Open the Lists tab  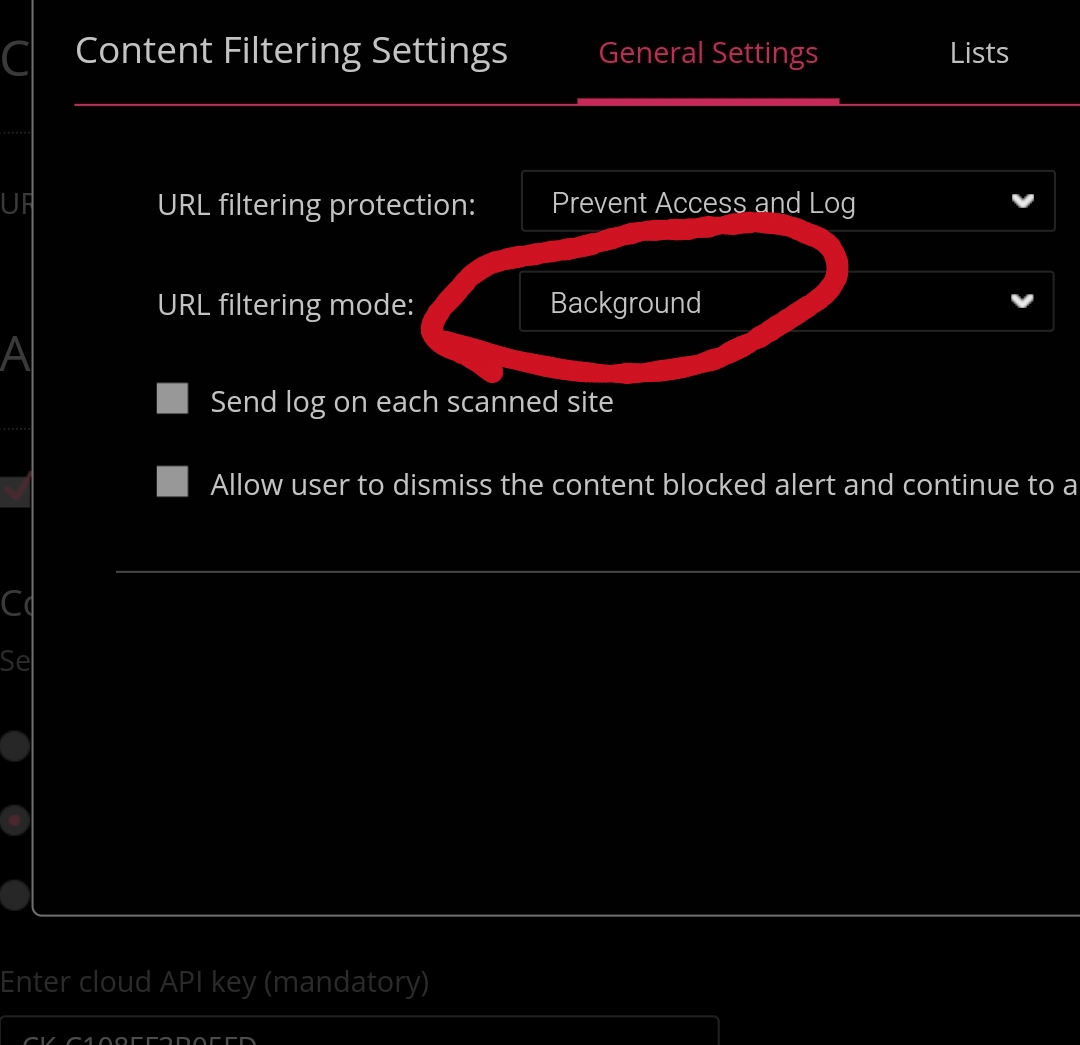979,54
